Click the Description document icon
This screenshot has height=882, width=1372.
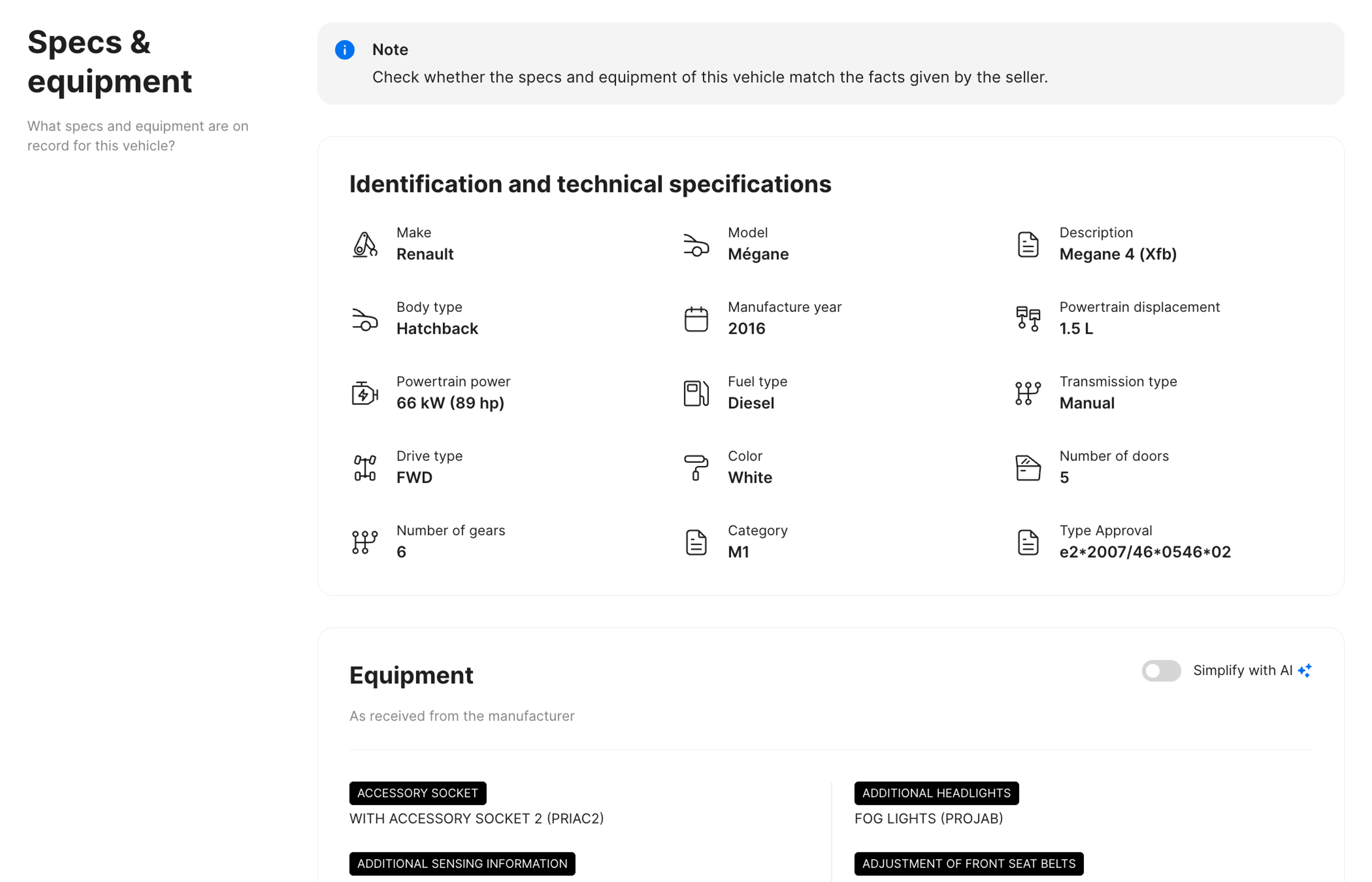coord(1028,245)
